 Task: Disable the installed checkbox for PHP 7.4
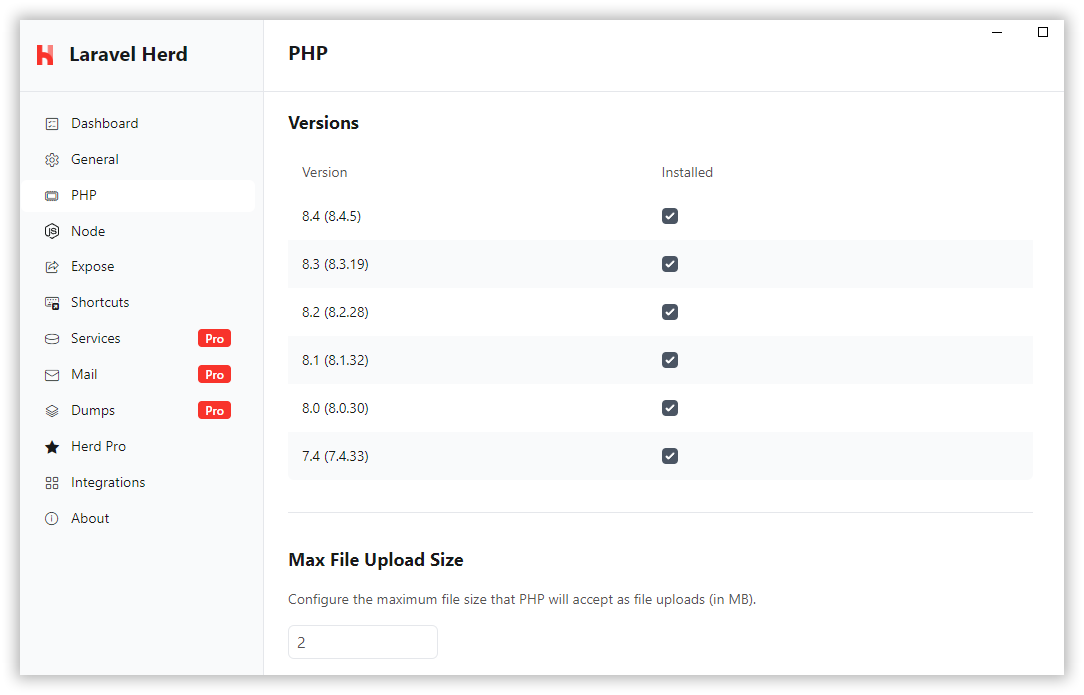[x=669, y=455]
